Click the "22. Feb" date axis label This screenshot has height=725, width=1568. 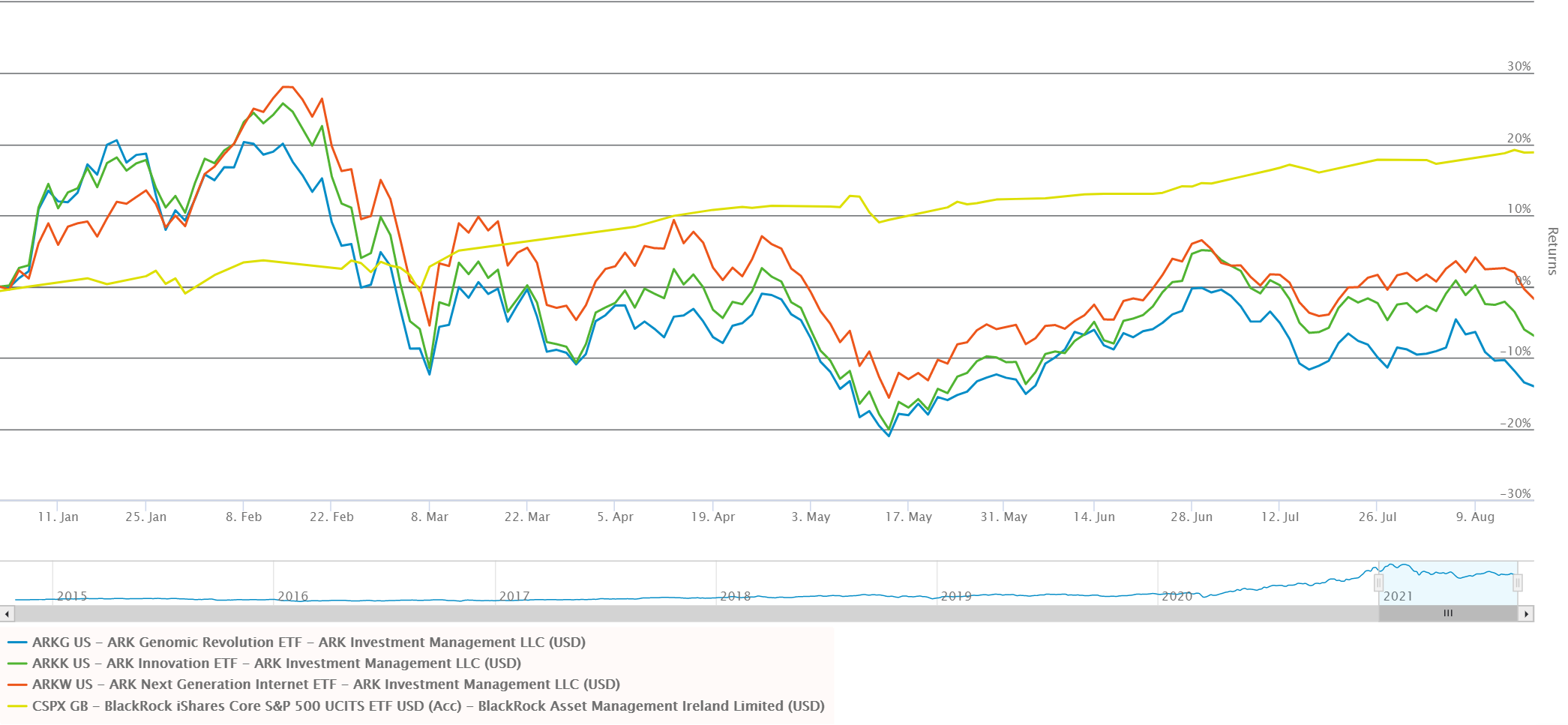(x=331, y=517)
